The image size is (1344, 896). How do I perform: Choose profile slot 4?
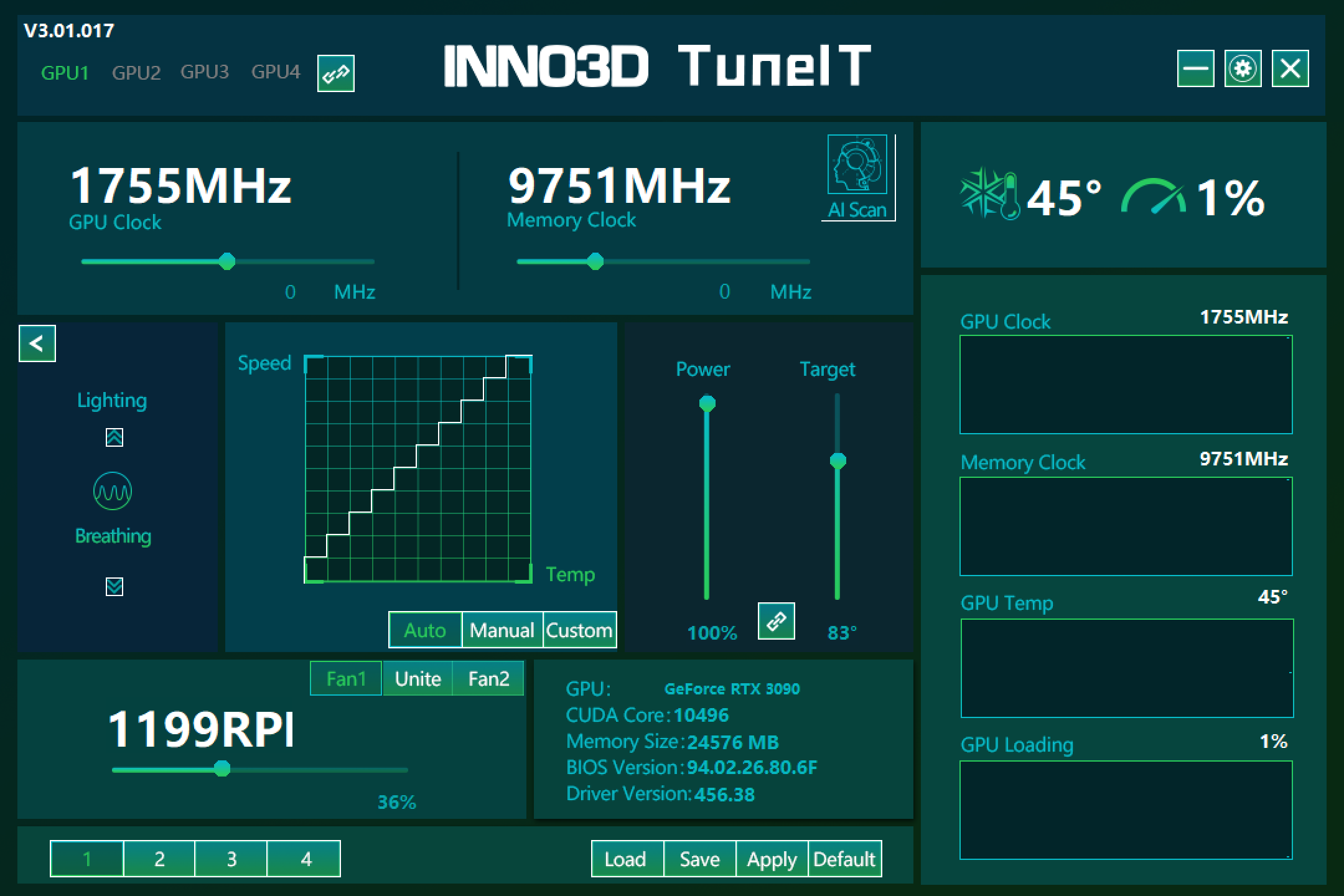tap(304, 859)
